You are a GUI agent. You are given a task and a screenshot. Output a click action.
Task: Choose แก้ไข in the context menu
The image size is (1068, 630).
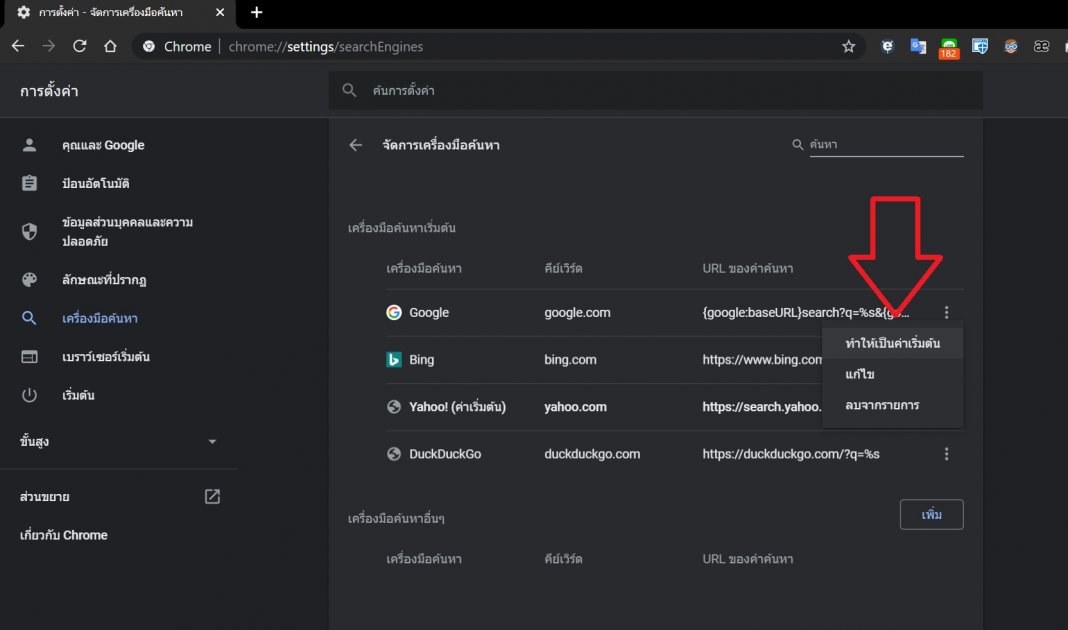click(x=892, y=374)
